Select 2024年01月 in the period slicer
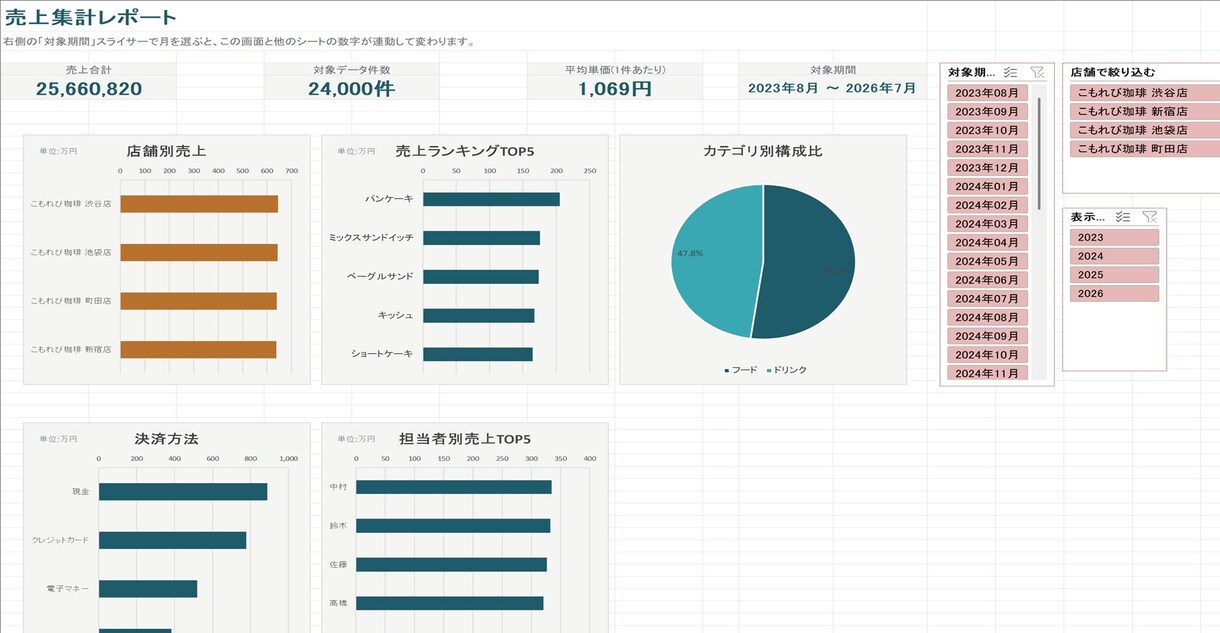This screenshot has height=633, width=1220. coord(987,186)
